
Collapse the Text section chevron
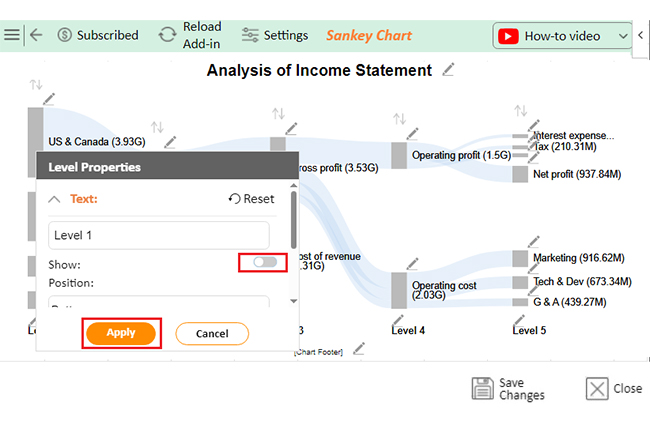pos(54,199)
